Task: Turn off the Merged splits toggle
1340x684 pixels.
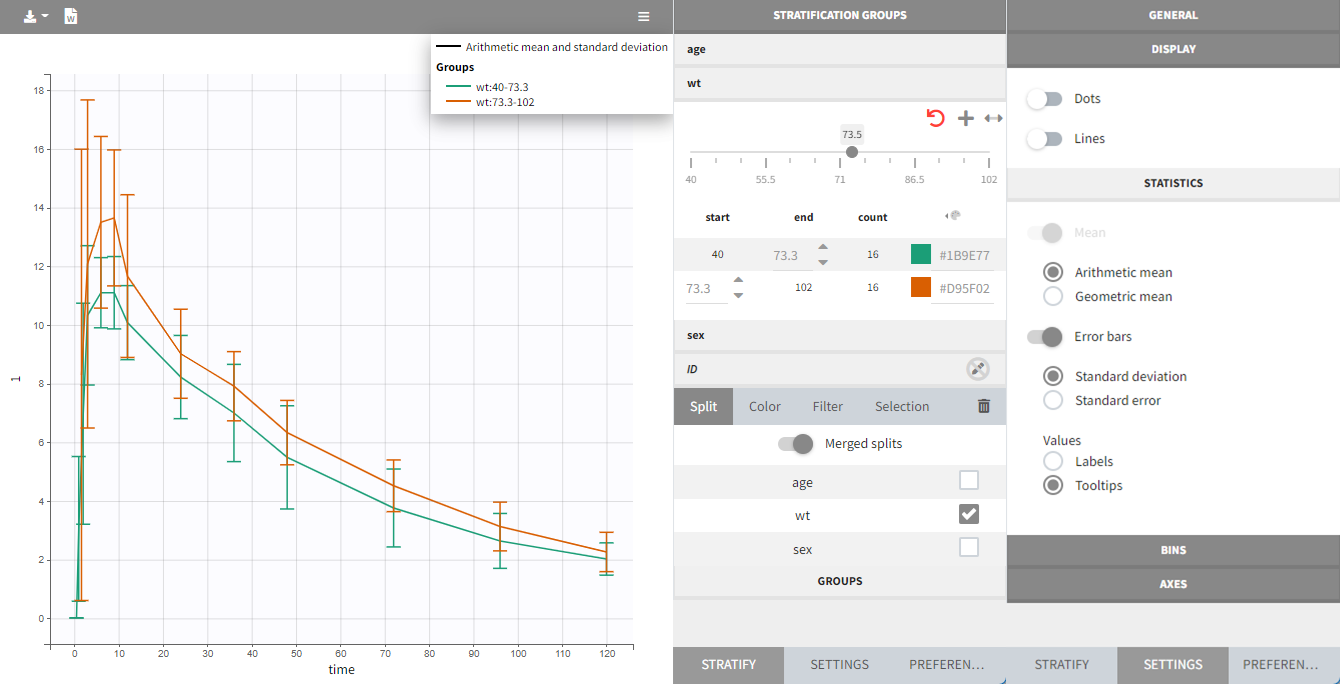Action: [795, 443]
